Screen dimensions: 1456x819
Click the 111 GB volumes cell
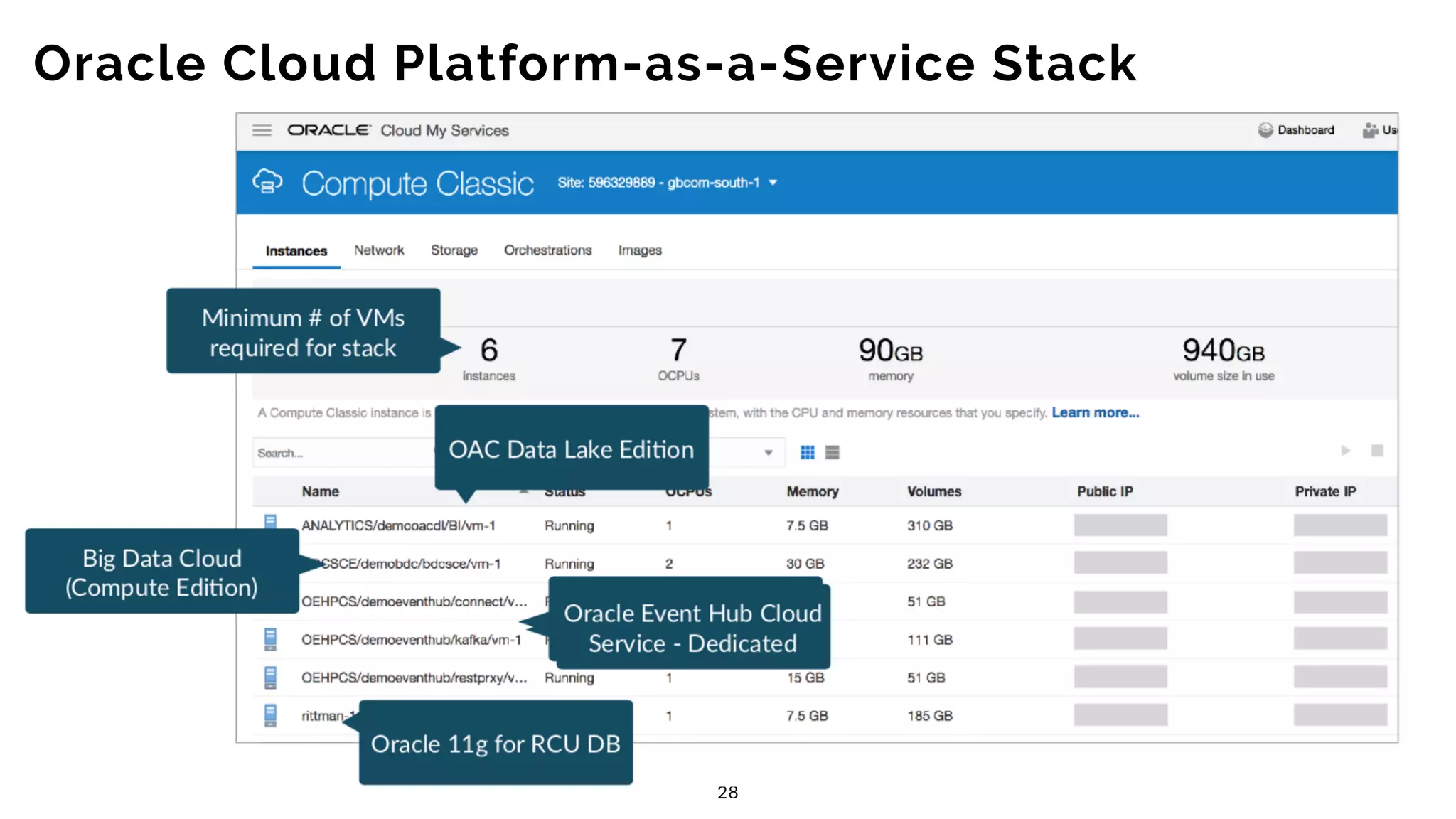pos(930,640)
